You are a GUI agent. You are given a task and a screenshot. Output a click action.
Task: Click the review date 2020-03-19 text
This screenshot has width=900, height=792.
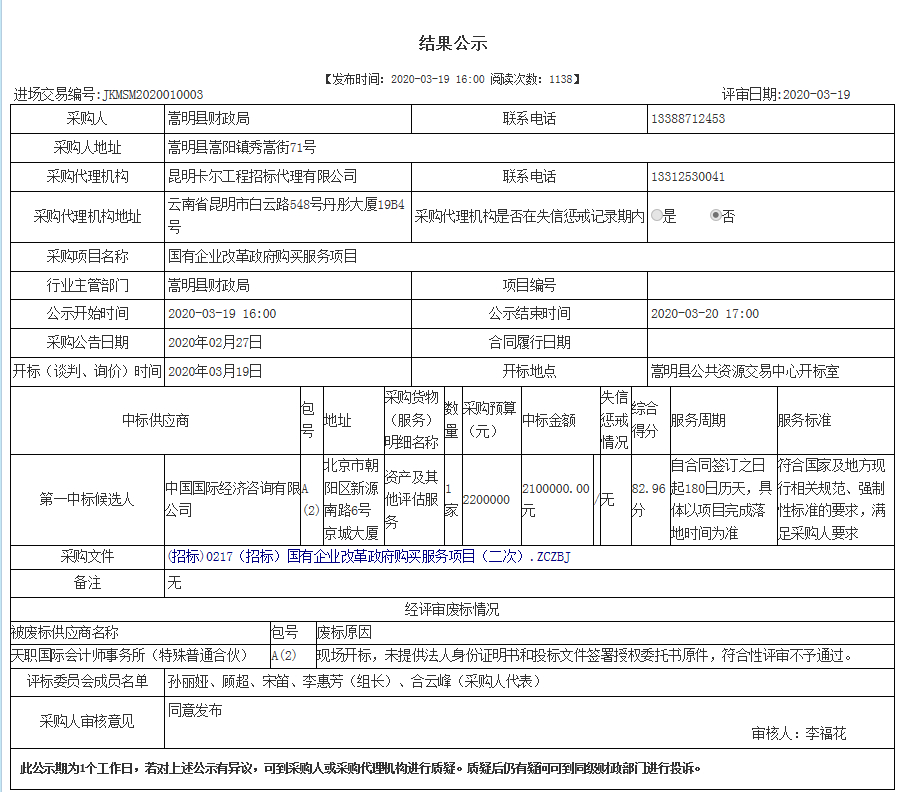815,95
